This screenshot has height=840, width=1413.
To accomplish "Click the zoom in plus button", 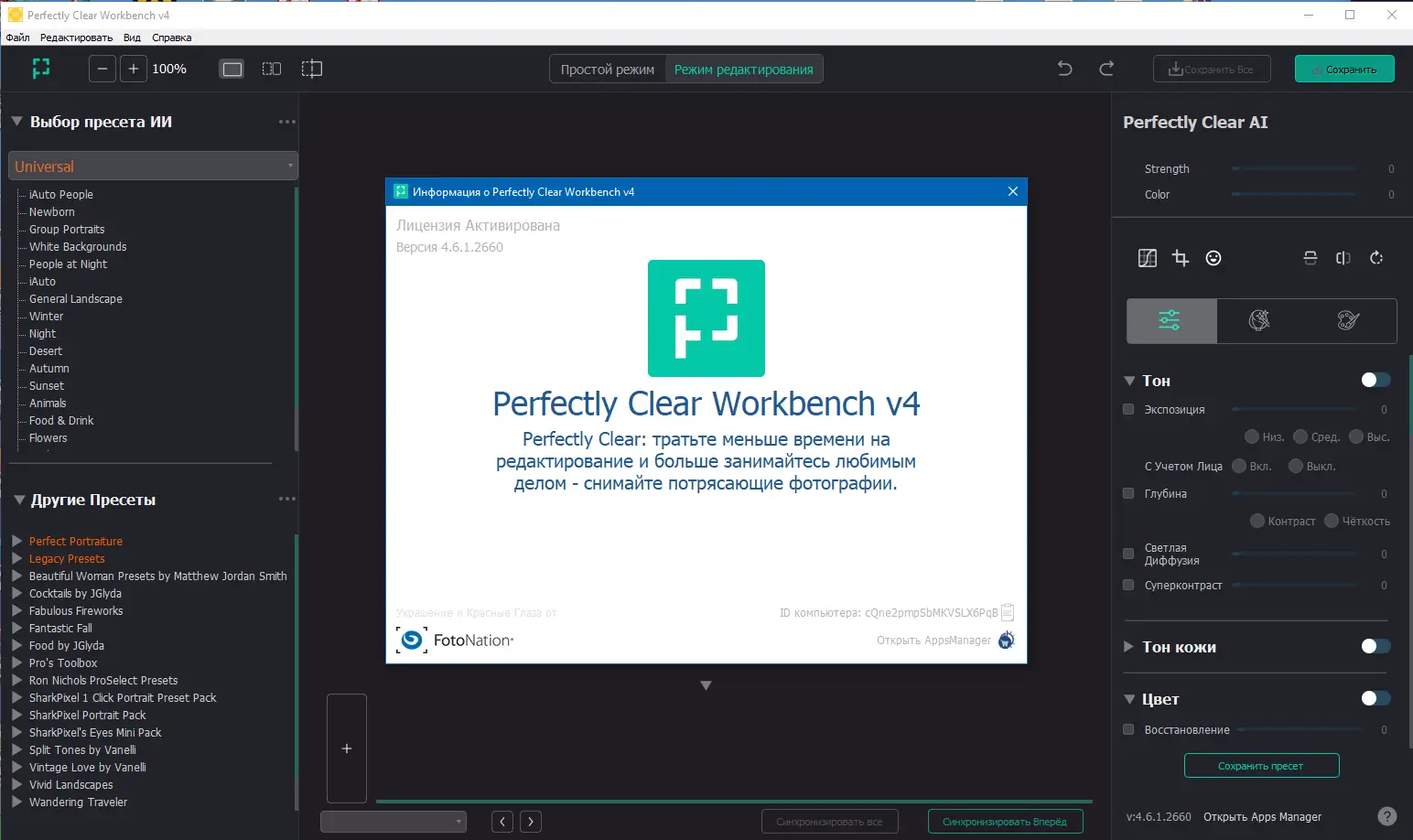I will (x=134, y=69).
